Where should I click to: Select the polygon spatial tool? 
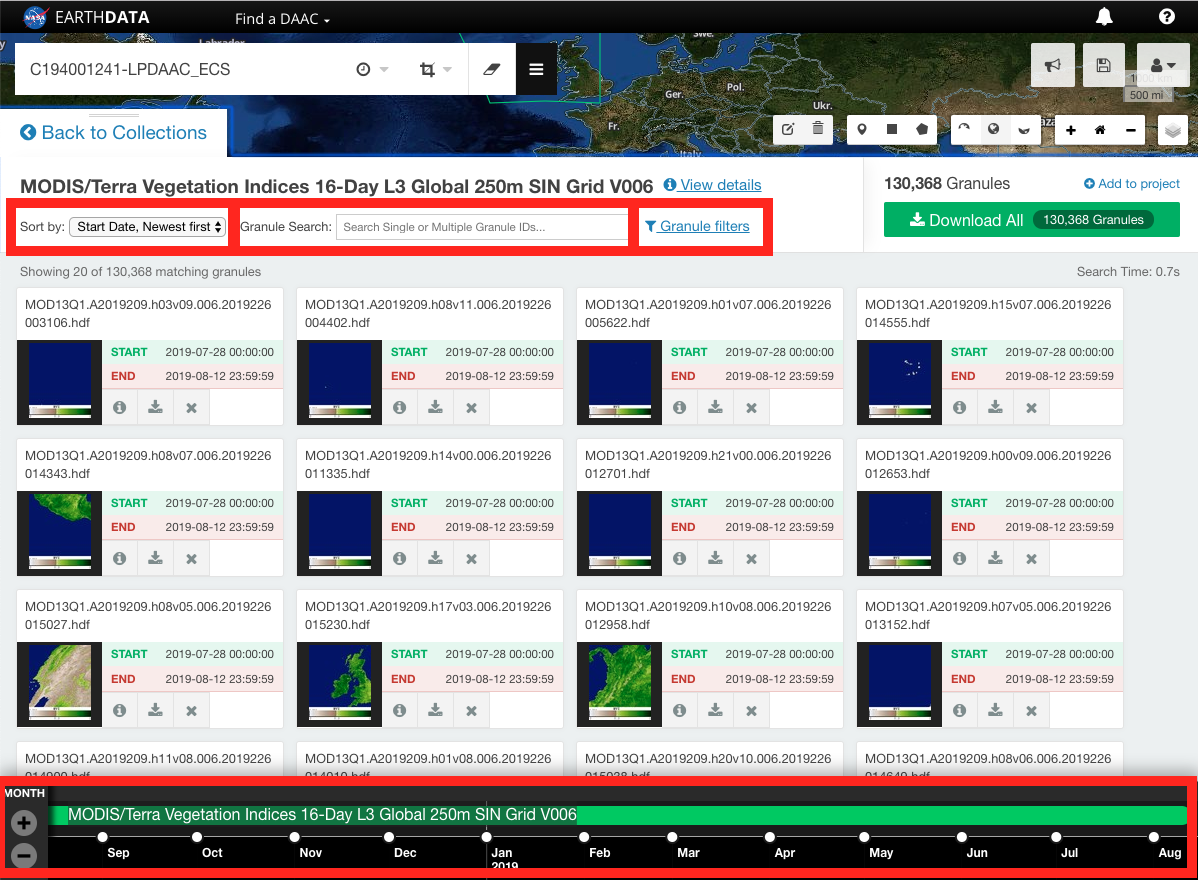[x=922, y=129]
